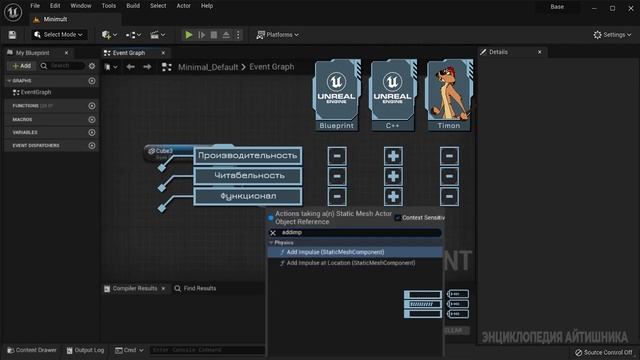Choose Add Impulse (StaticMeshComponent)
The width and height of the screenshot is (640, 360).
pos(355,252)
